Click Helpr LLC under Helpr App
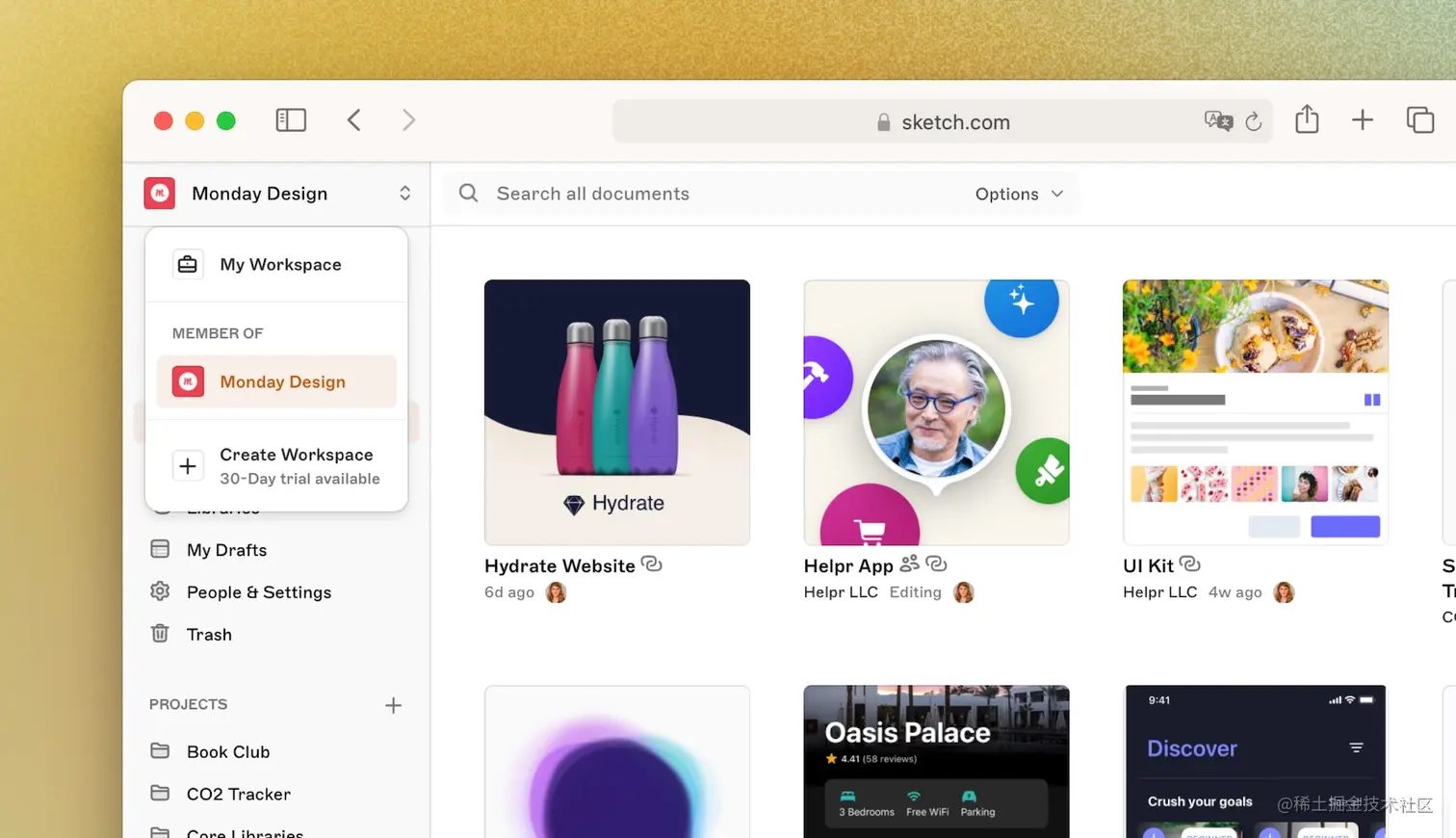Image resolution: width=1456 pixels, height=838 pixels. click(841, 592)
